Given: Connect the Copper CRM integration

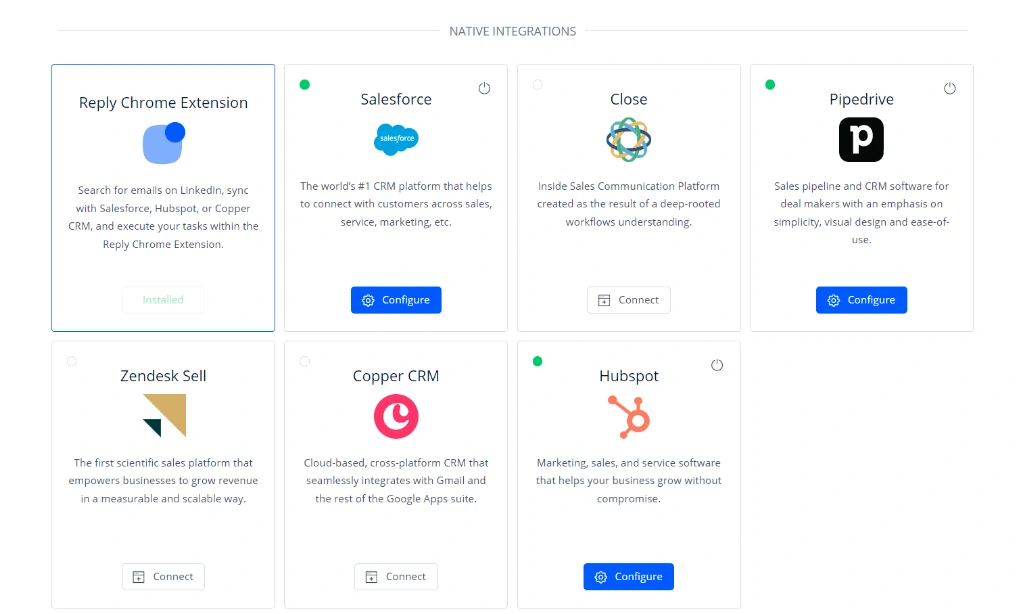Looking at the screenshot, I should pyautogui.click(x=396, y=576).
